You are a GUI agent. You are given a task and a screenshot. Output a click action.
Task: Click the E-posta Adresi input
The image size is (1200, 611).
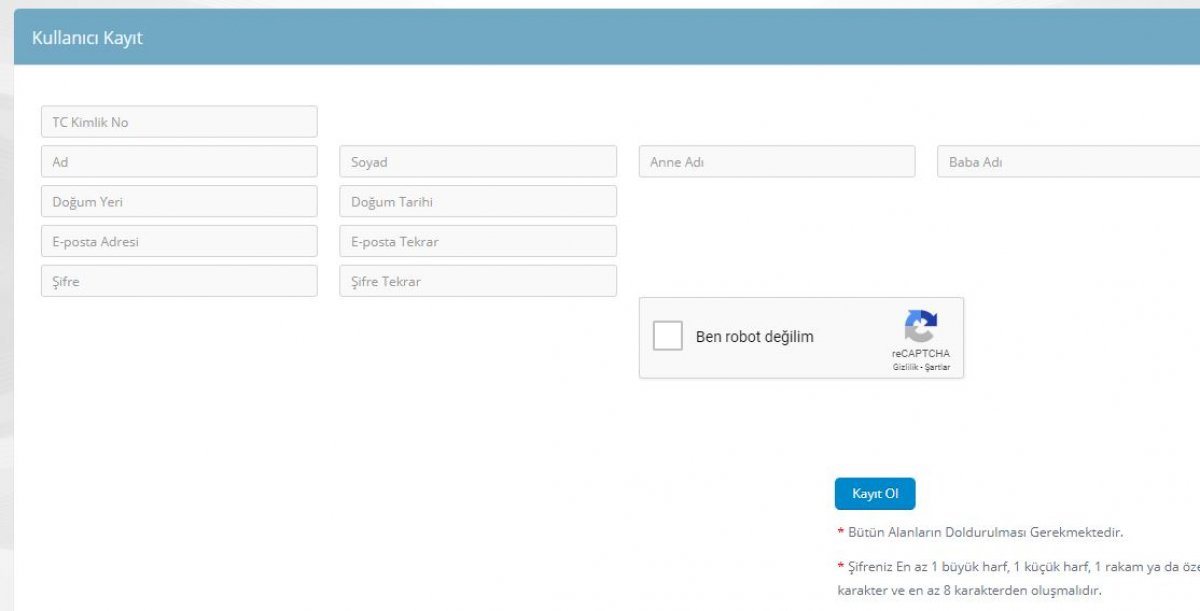[x=179, y=242]
